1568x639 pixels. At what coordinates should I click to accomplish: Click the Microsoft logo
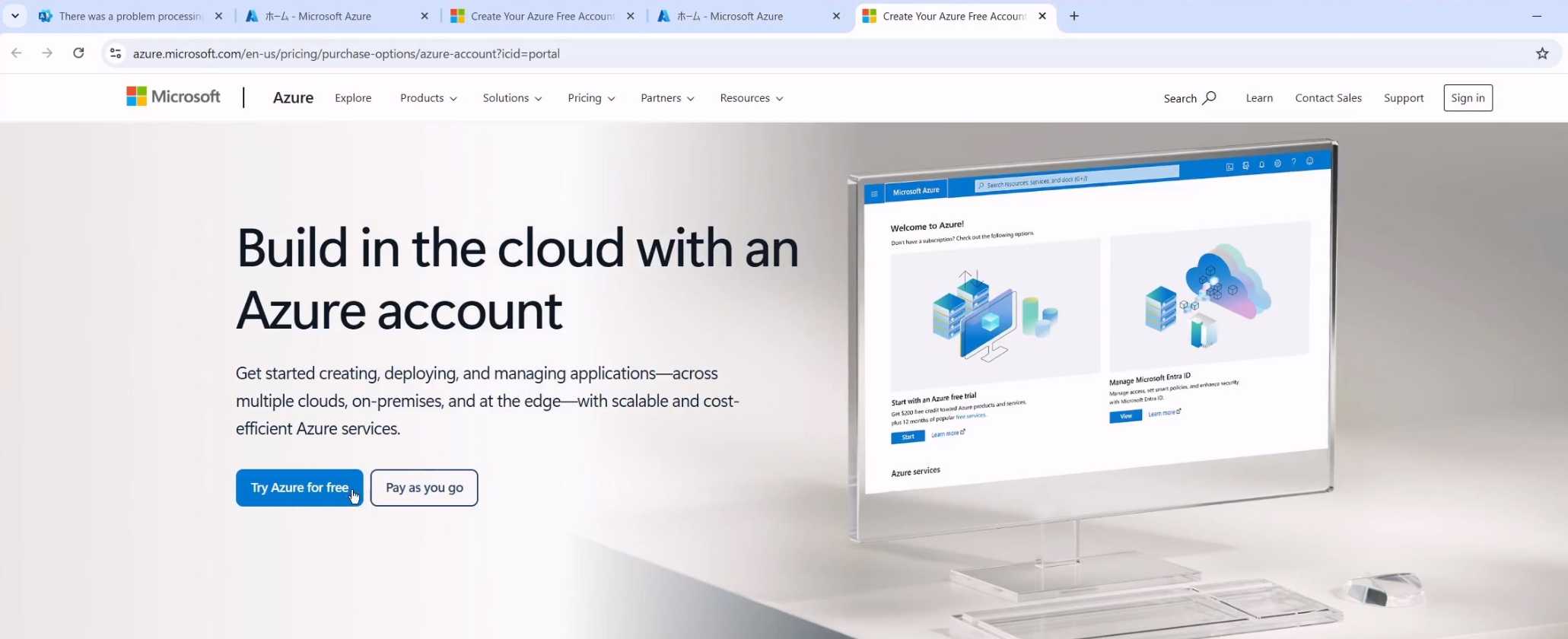pos(173,97)
